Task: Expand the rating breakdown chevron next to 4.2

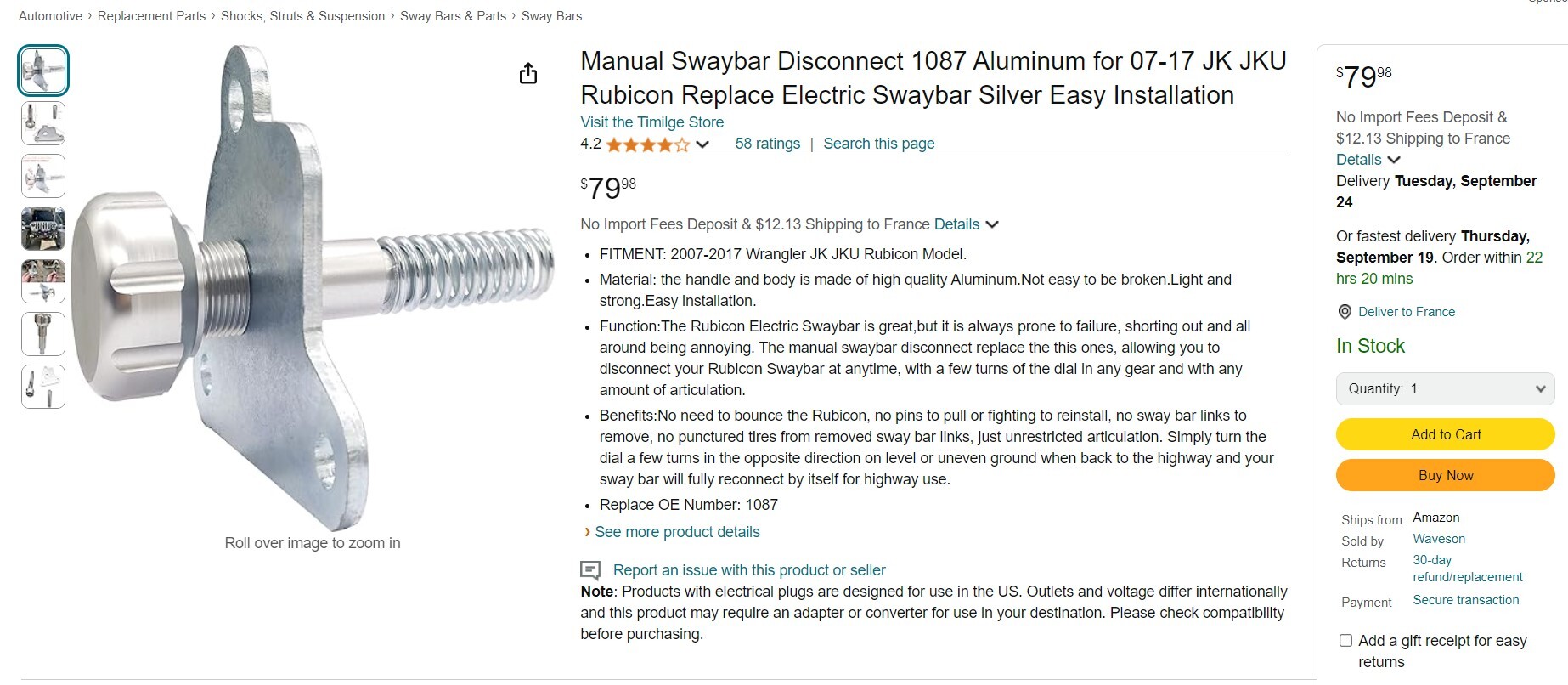Action: click(702, 144)
